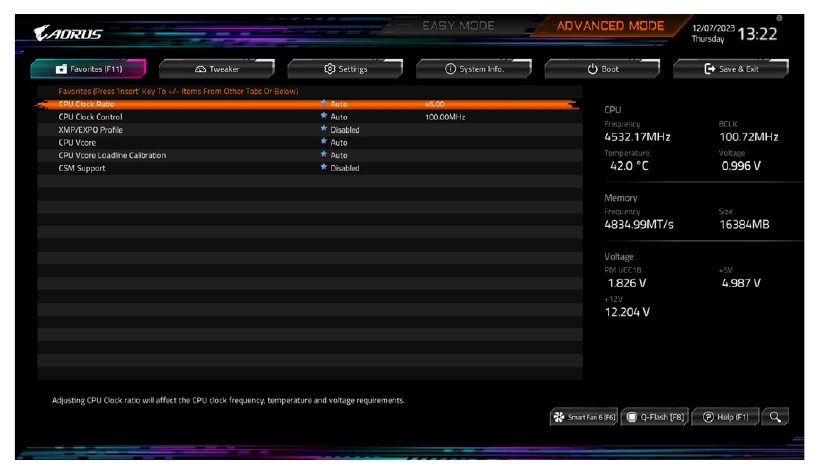Viewport: 828px width, 474px height.
Task: Go to the System Info. tab
Action: coord(474,69)
